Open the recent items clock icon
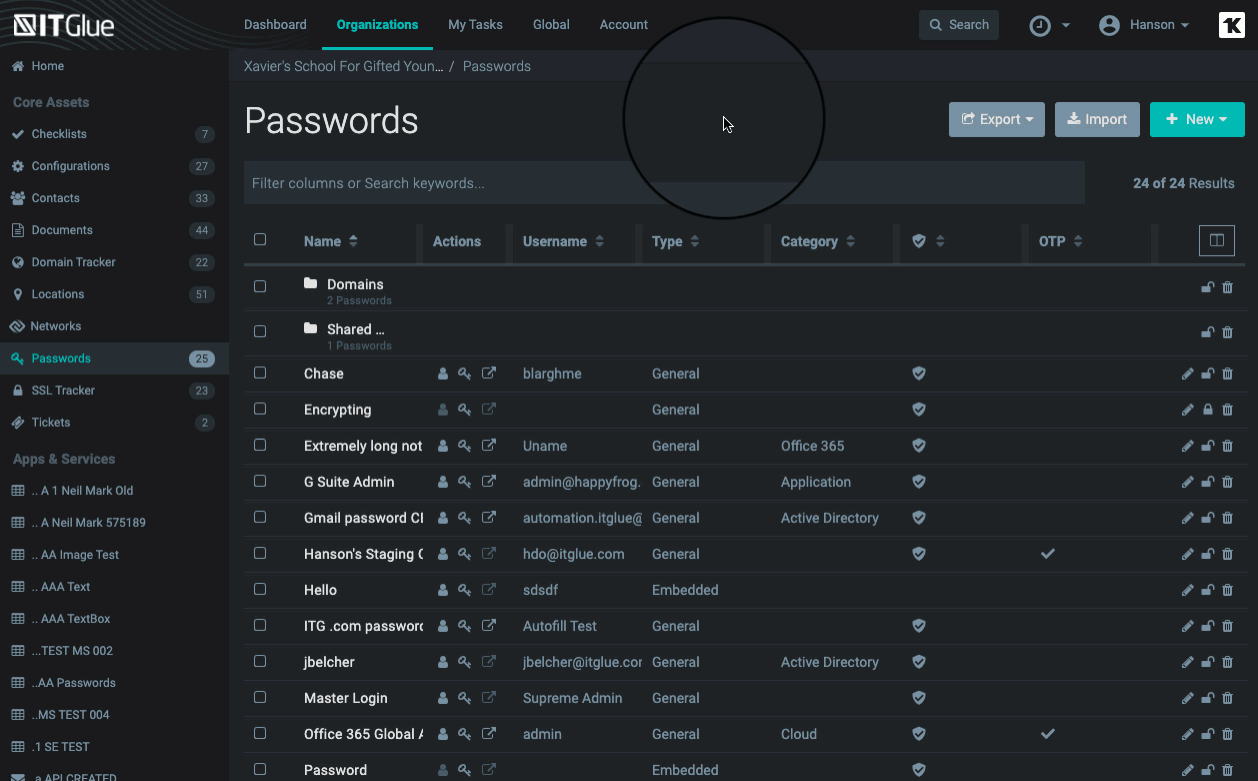The height and width of the screenshot is (781, 1258). point(1040,26)
